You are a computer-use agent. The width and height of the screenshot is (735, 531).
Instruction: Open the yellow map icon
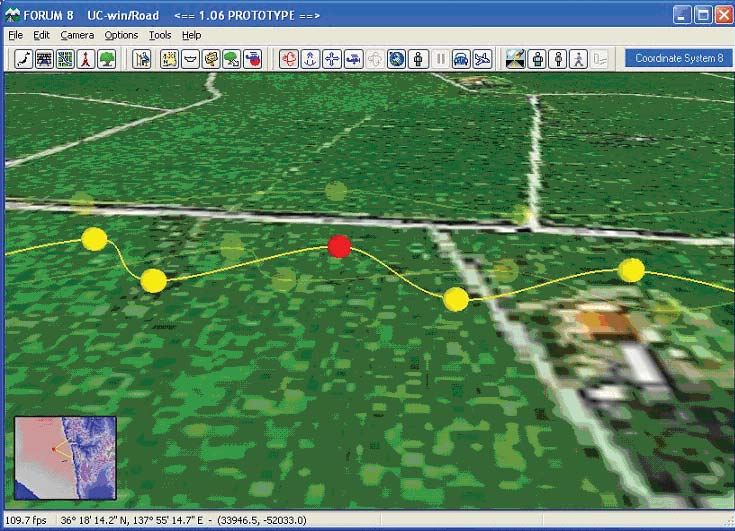point(169,60)
